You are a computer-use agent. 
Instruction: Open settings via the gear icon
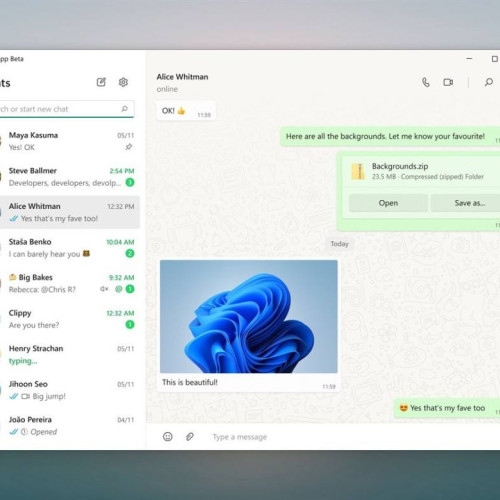pyautogui.click(x=123, y=82)
